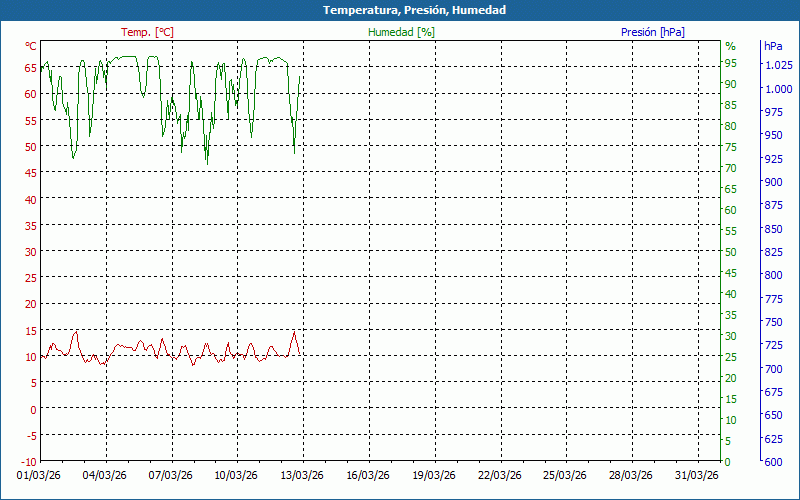Click the 600 value on pressure axis

773,462
